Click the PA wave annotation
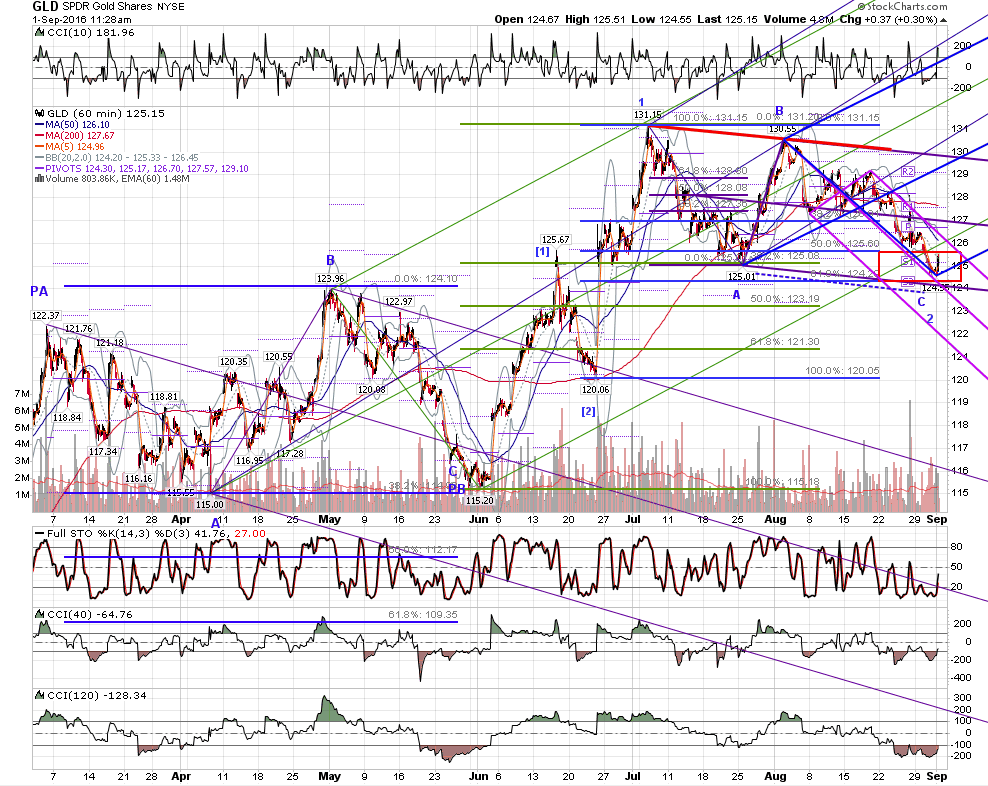This screenshot has height=786, width=988. [39, 291]
